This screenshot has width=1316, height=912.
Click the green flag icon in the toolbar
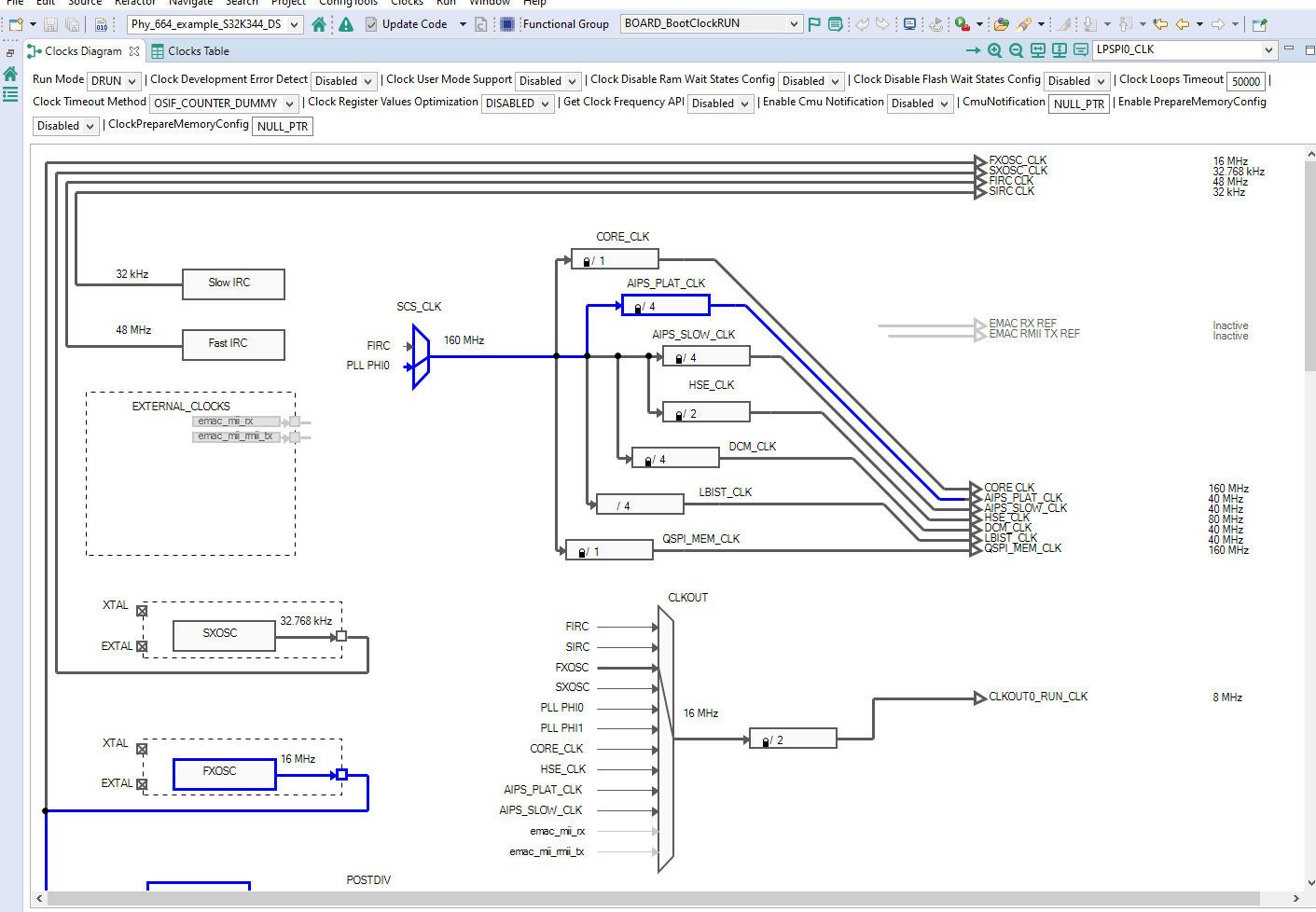815,24
